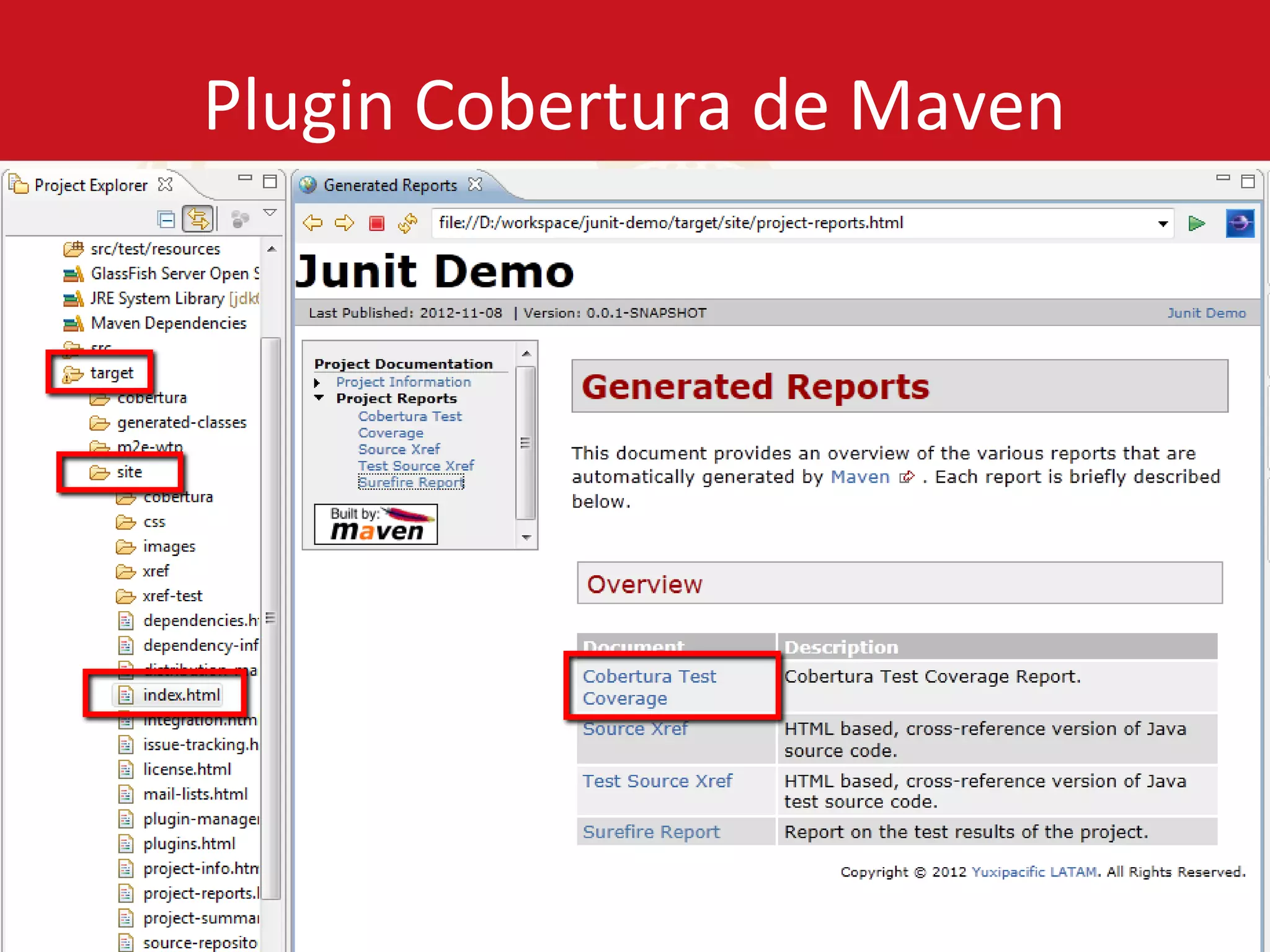
Task: Select source-repository html file
Action: click(x=187, y=943)
